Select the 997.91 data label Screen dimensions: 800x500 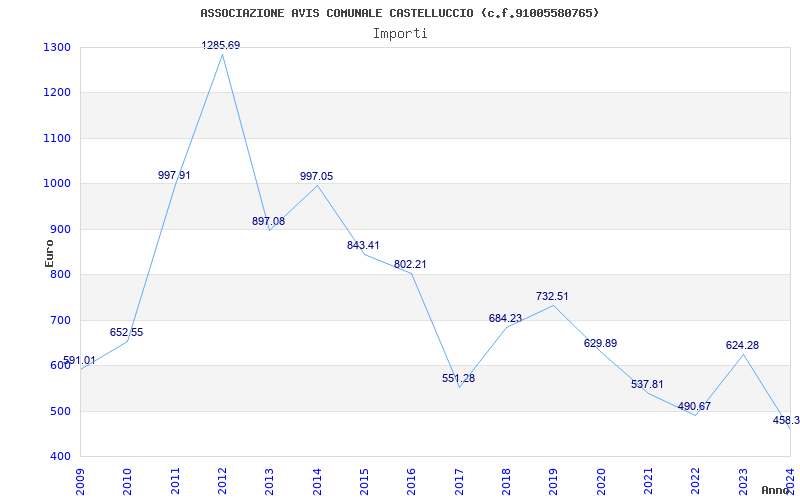174,176
